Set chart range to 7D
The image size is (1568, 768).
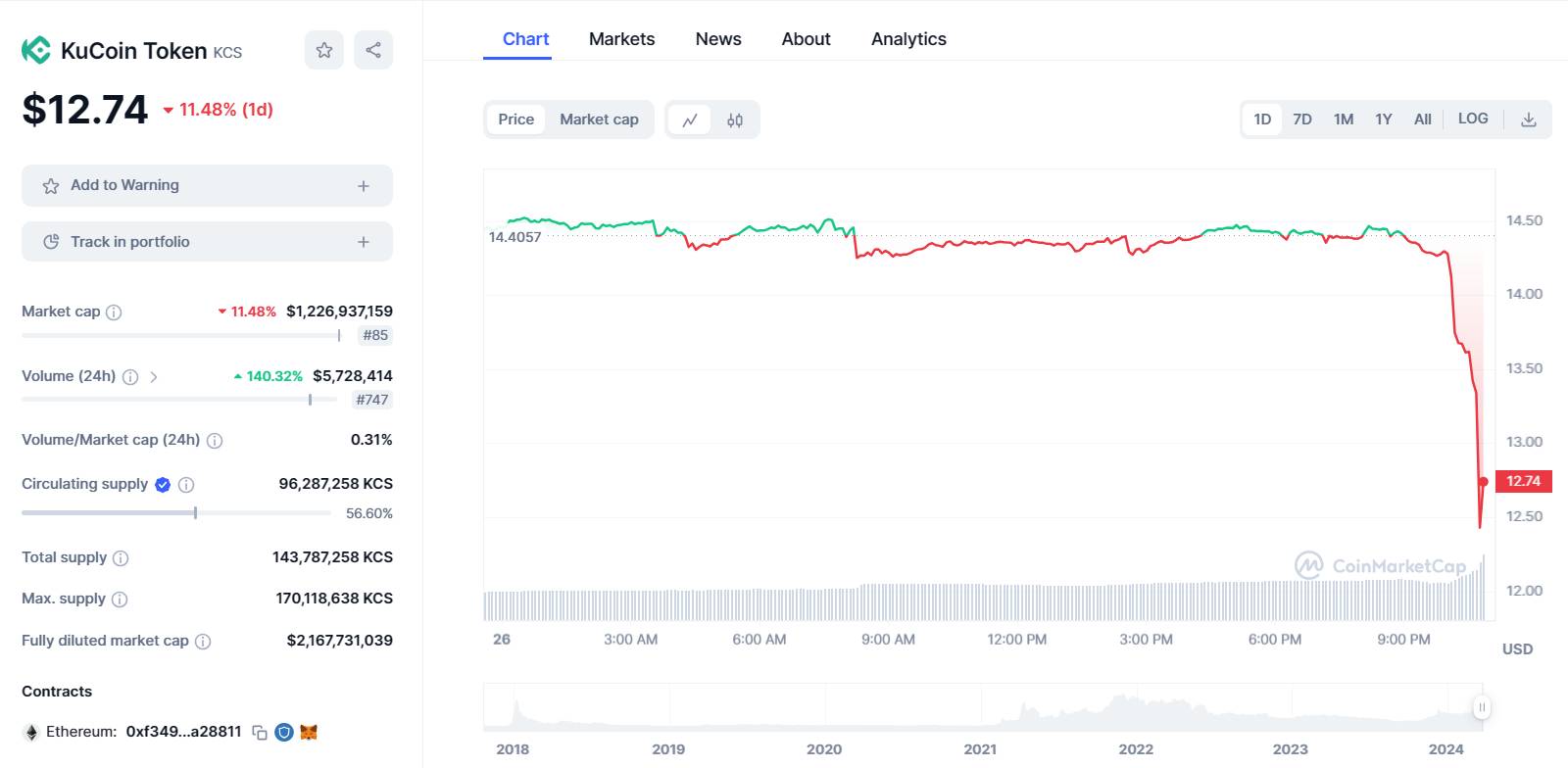click(x=1302, y=120)
